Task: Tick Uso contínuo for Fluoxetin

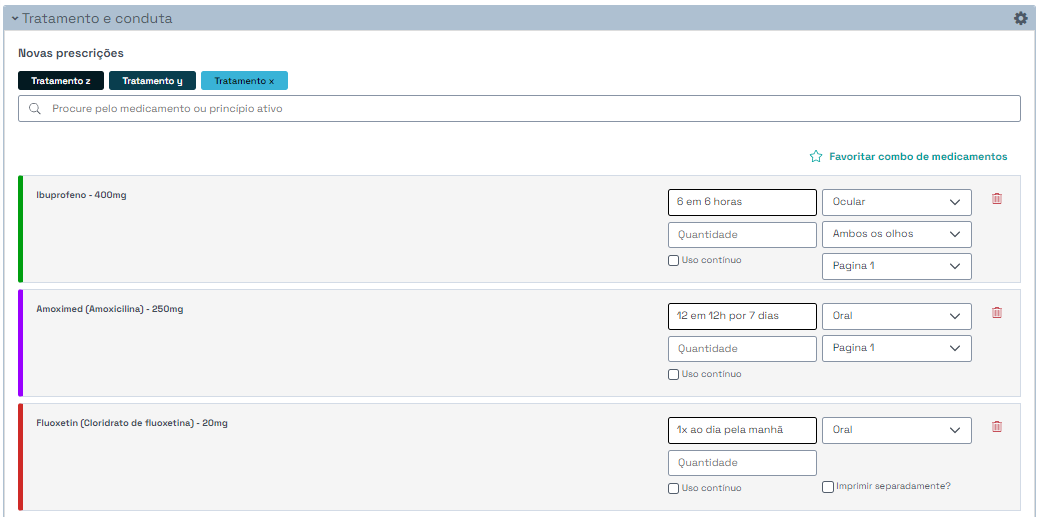Action: (x=674, y=488)
